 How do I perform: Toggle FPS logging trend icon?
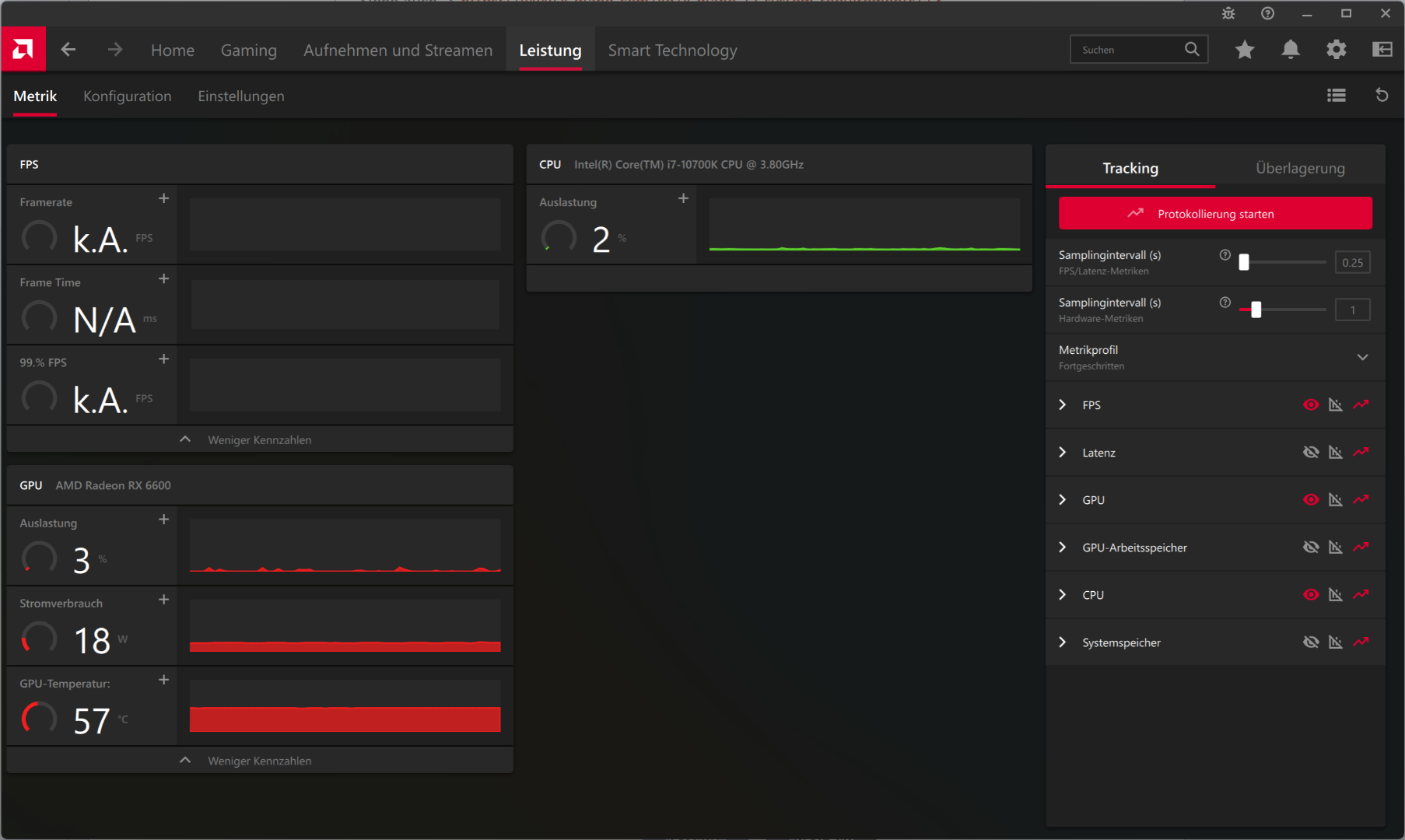click(1361, 404)
